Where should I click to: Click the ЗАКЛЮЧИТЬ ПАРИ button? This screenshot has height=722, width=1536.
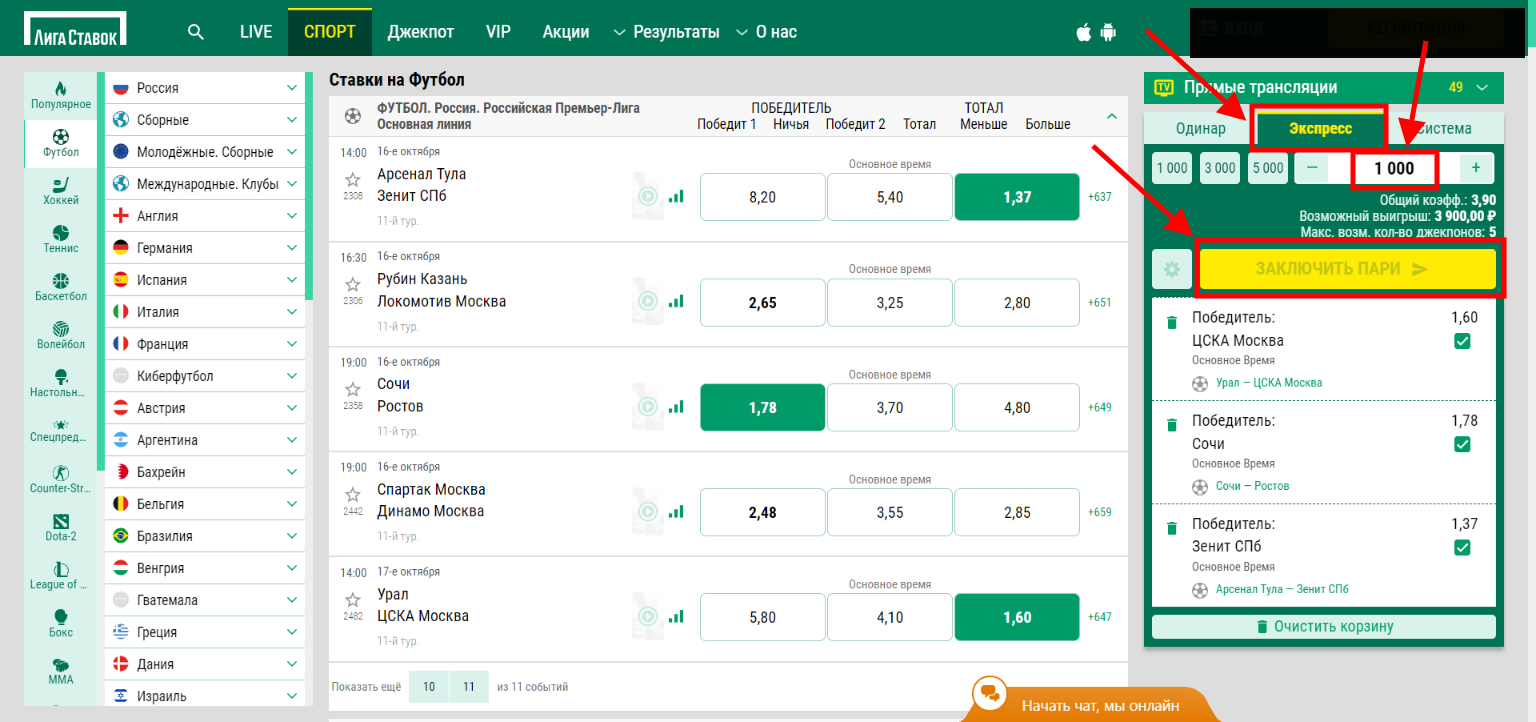(x=1347, y=269)
